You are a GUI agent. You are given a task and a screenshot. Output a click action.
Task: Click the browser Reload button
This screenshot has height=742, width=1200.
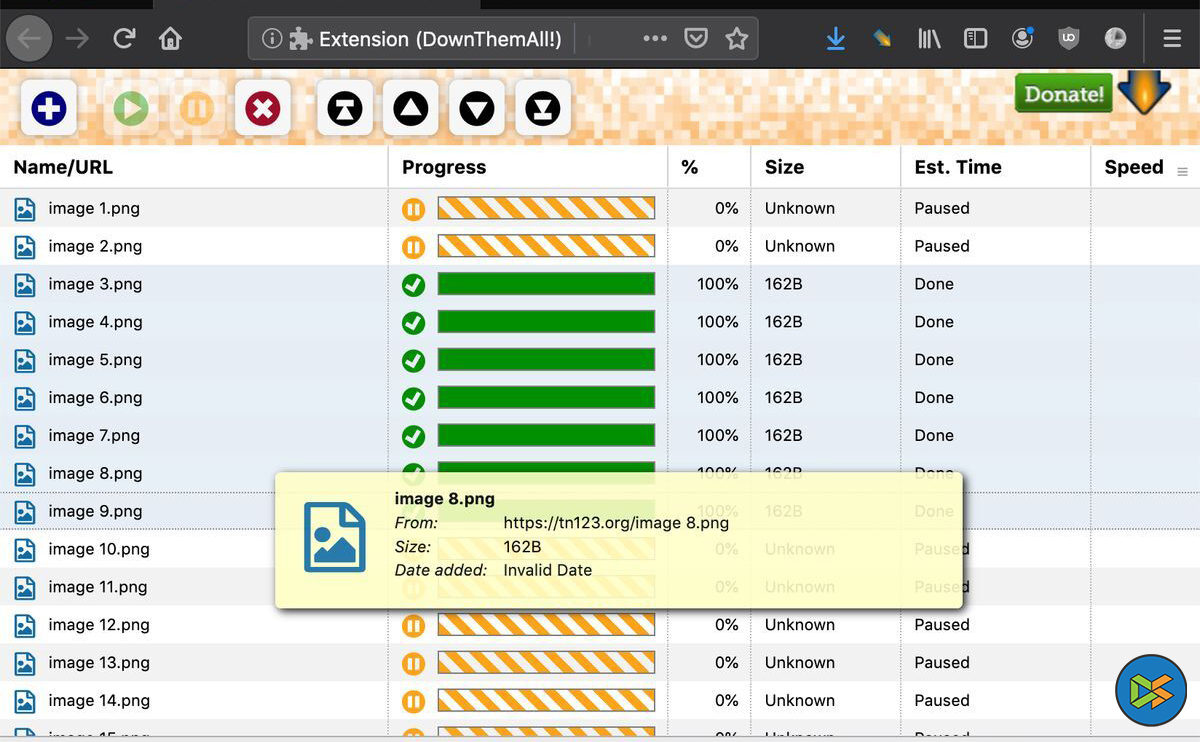[124, 39]
